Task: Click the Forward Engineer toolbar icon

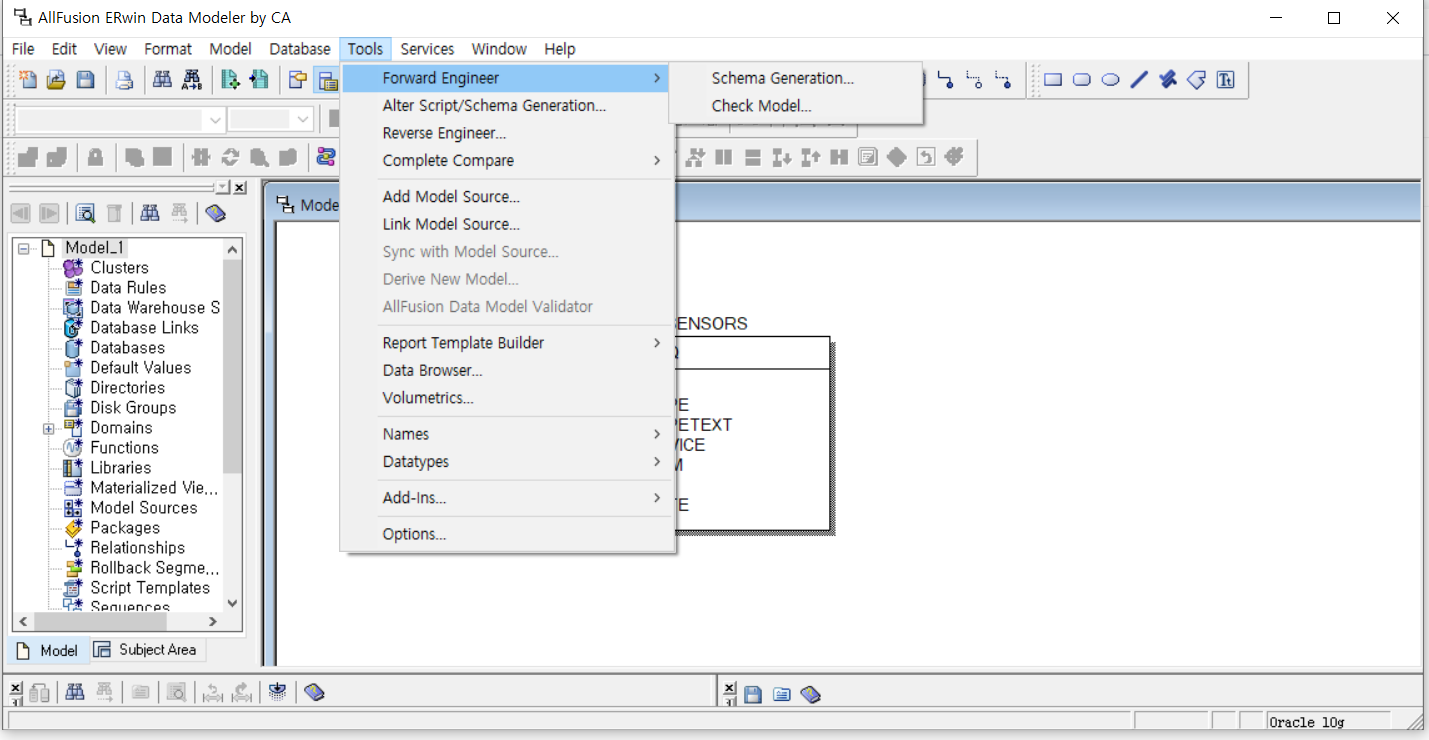Action: coord(231,80)
